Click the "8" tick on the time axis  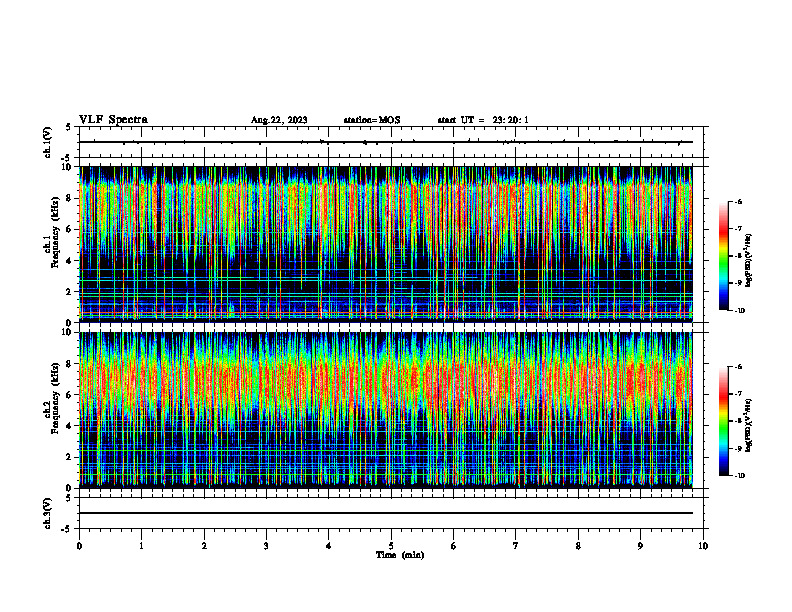[x=578, y=546]
